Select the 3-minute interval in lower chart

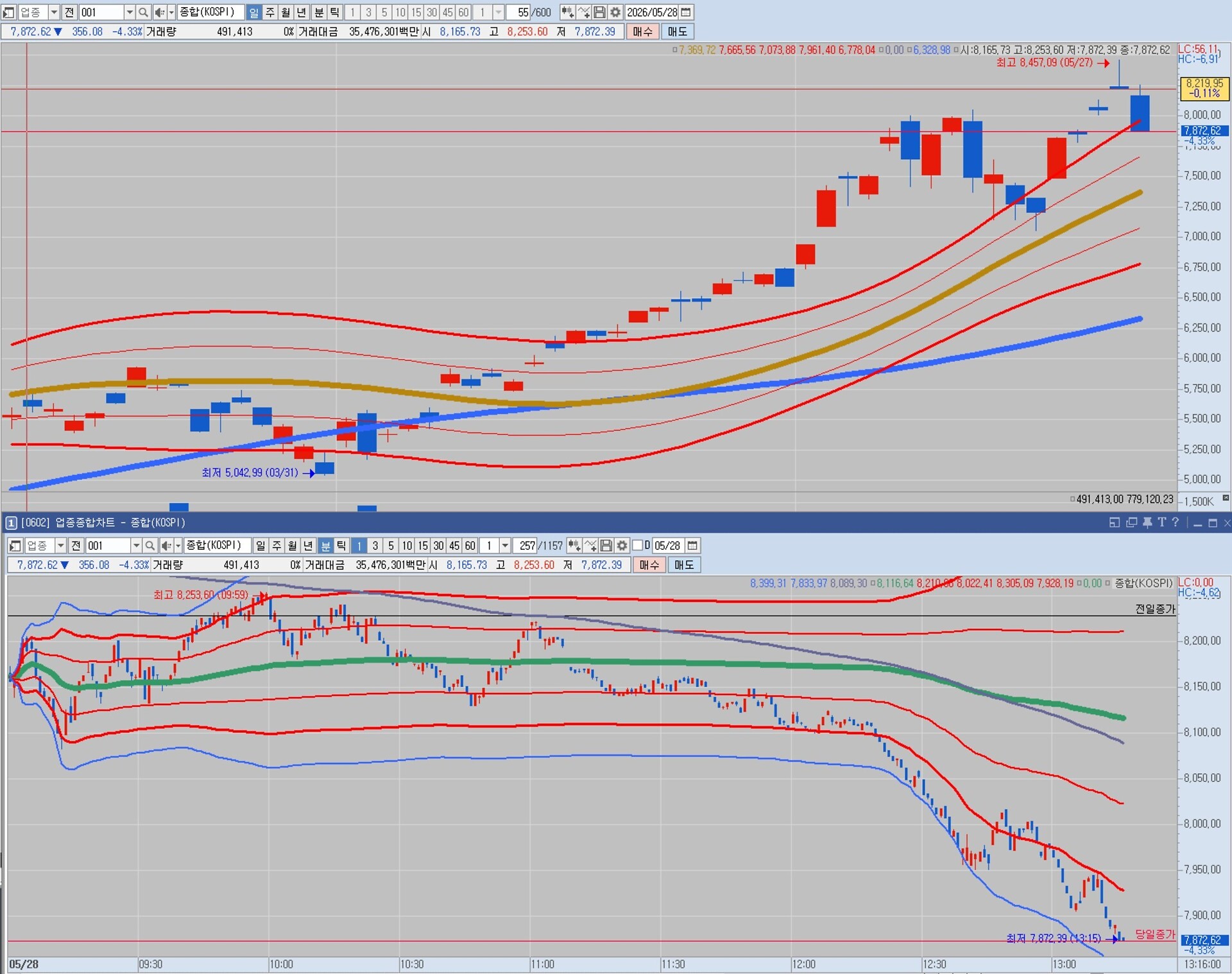point(375,545)
